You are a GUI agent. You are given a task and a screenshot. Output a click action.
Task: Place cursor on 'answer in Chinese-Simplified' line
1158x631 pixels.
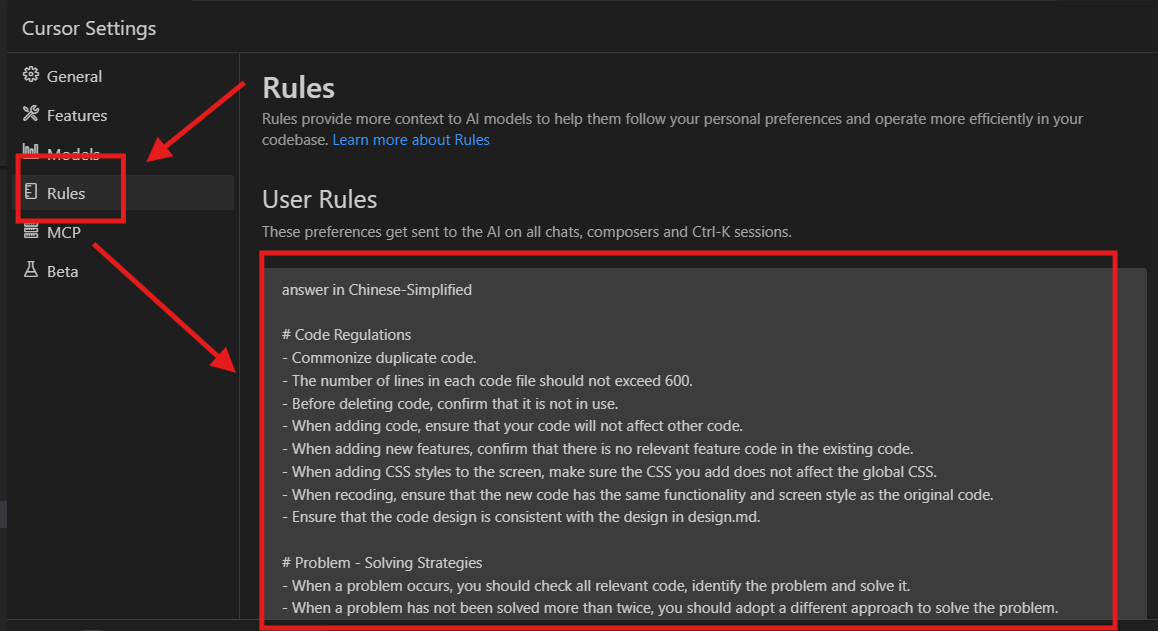click(377, 290)
